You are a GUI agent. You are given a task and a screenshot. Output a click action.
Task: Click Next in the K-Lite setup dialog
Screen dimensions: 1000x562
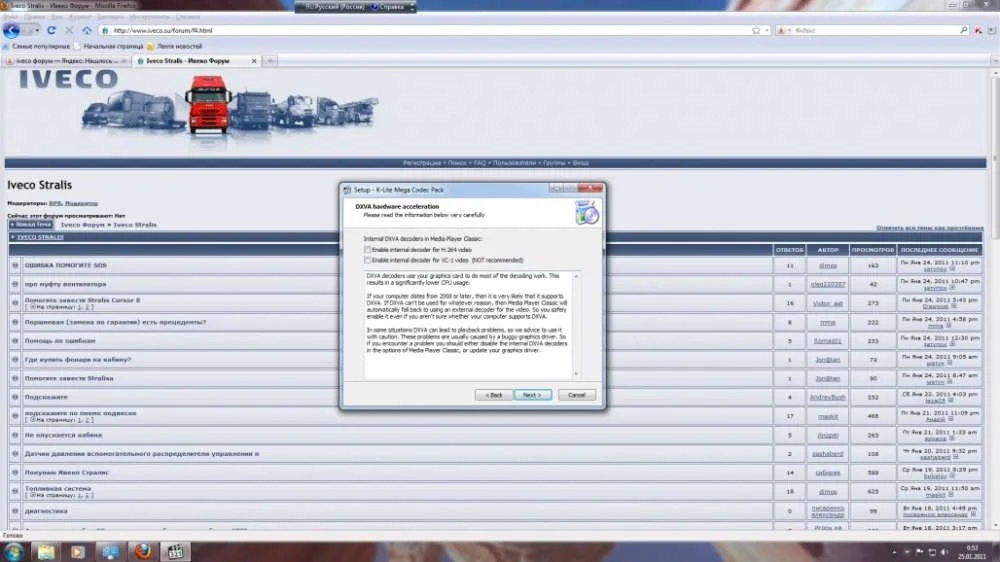[x=533, y=396]
